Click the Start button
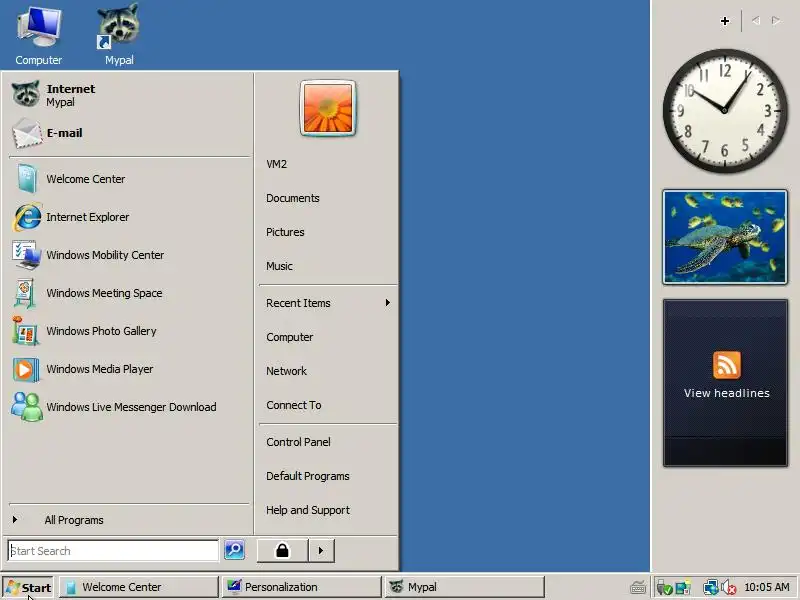This screenshot has width=800, height=600. tap(29, 587)
